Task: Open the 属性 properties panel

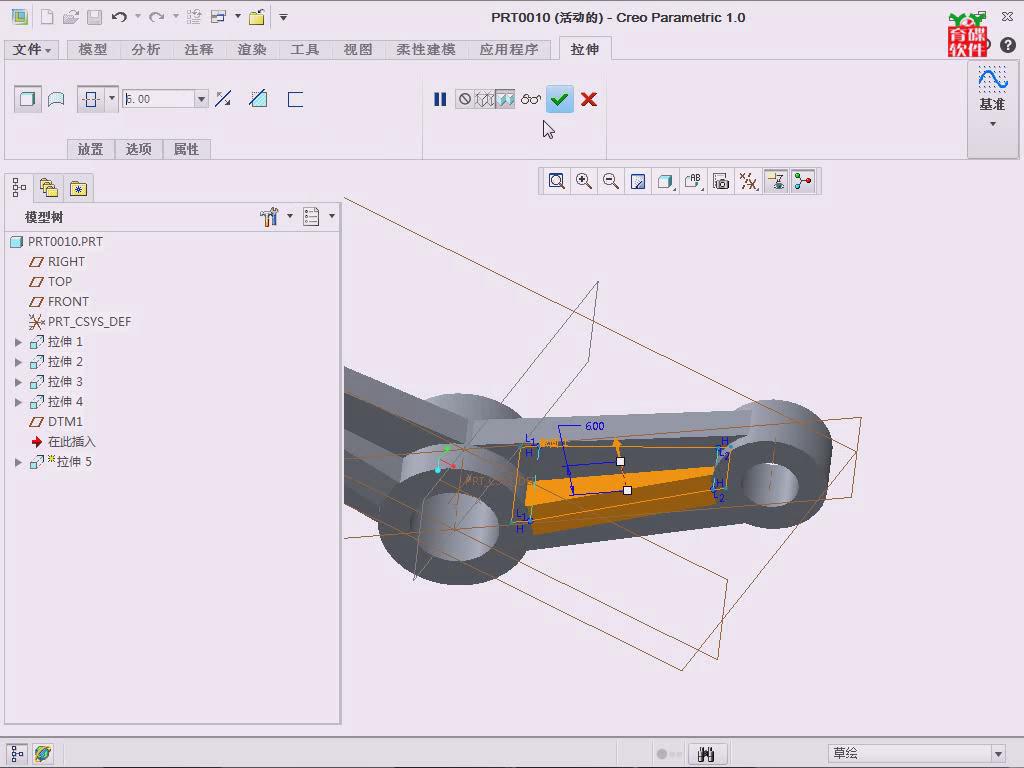Action: point(186,150)
